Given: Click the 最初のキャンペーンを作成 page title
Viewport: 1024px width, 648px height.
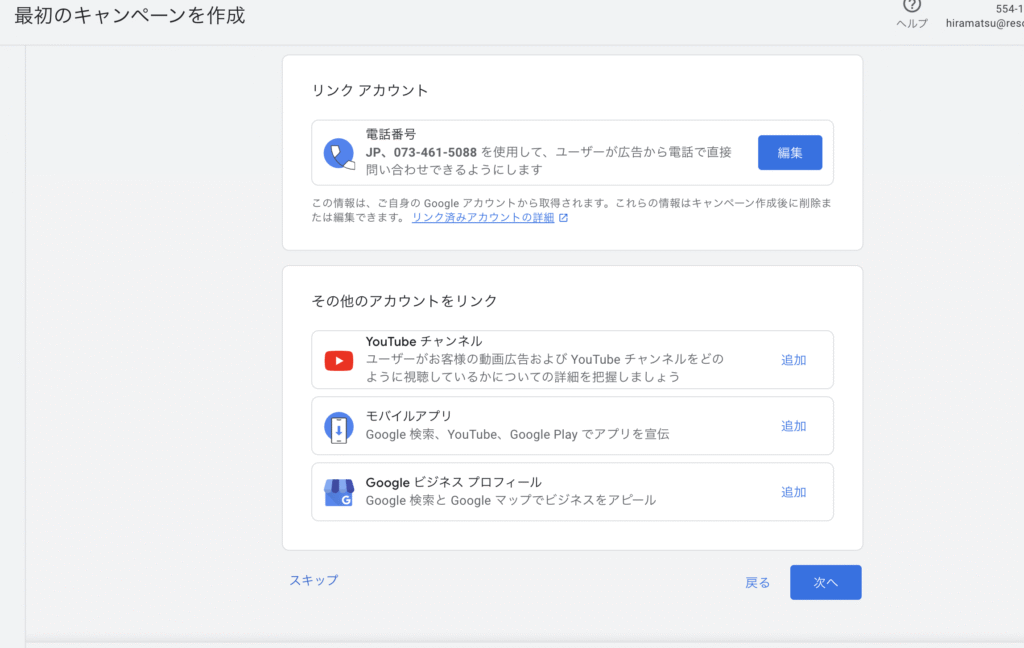Looking at the screenshot, I should click(130, 16).
